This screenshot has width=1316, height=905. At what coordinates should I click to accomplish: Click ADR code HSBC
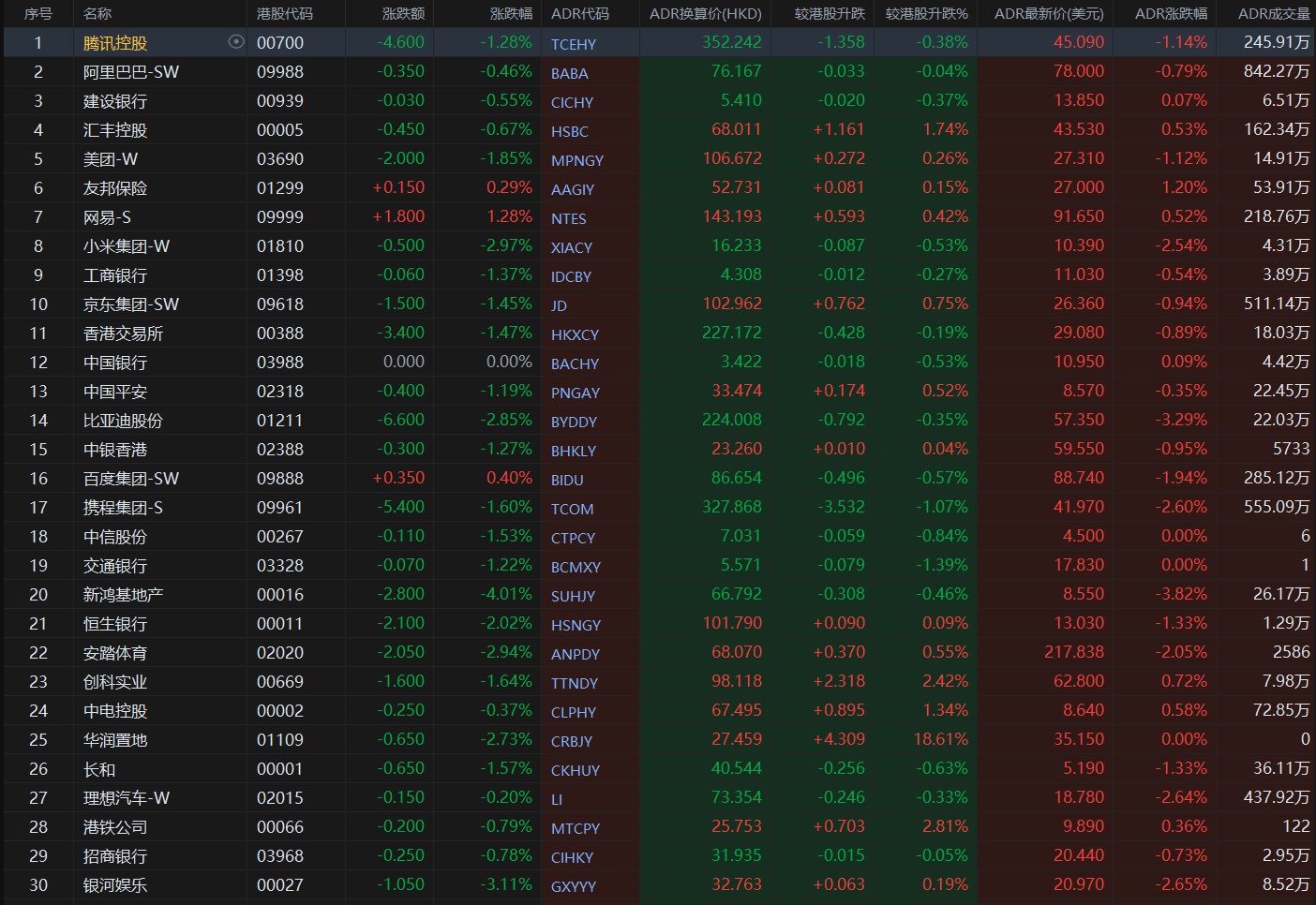click(570, 131)
